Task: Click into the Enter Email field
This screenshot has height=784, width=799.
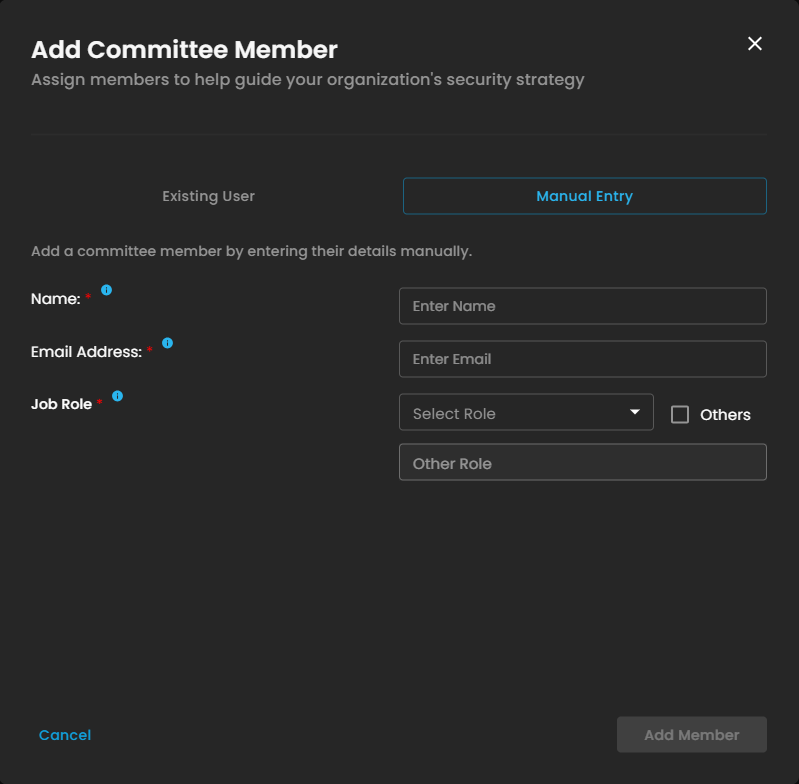Action: point(582,359)
